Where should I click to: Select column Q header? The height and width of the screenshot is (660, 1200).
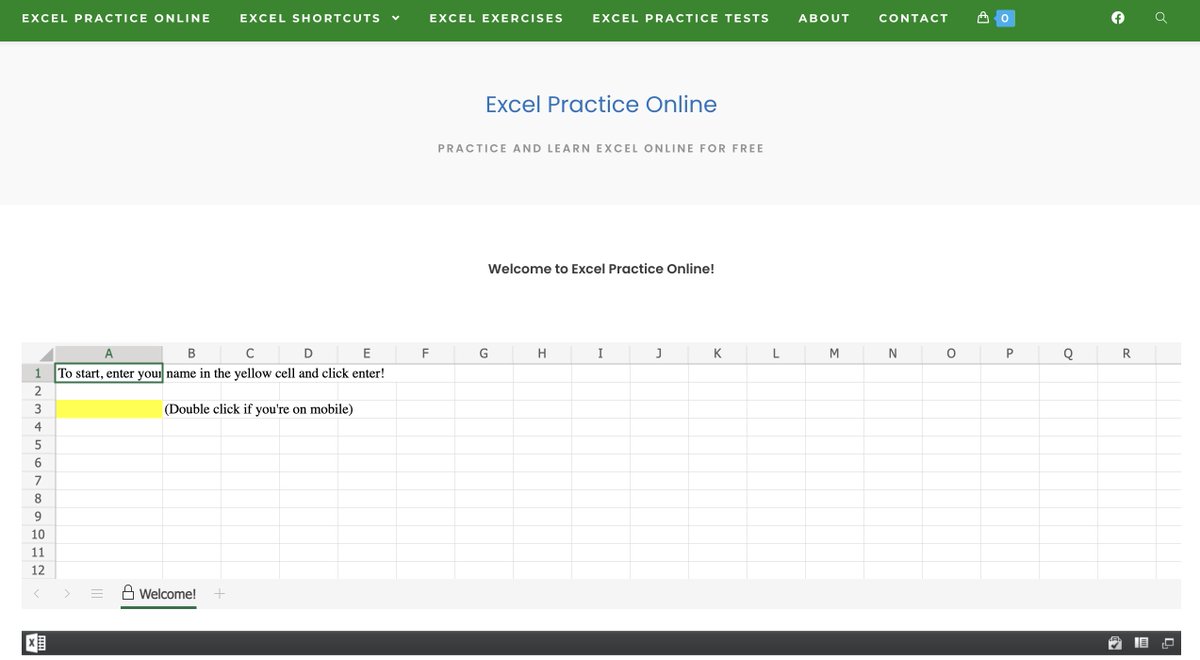[1068, 353]
